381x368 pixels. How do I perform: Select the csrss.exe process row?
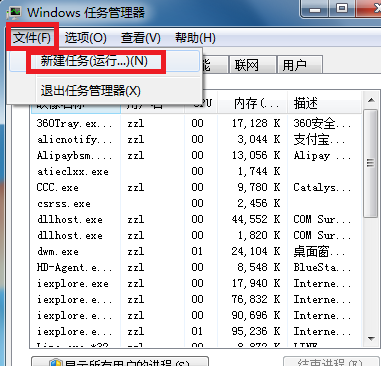coord(196,203)
